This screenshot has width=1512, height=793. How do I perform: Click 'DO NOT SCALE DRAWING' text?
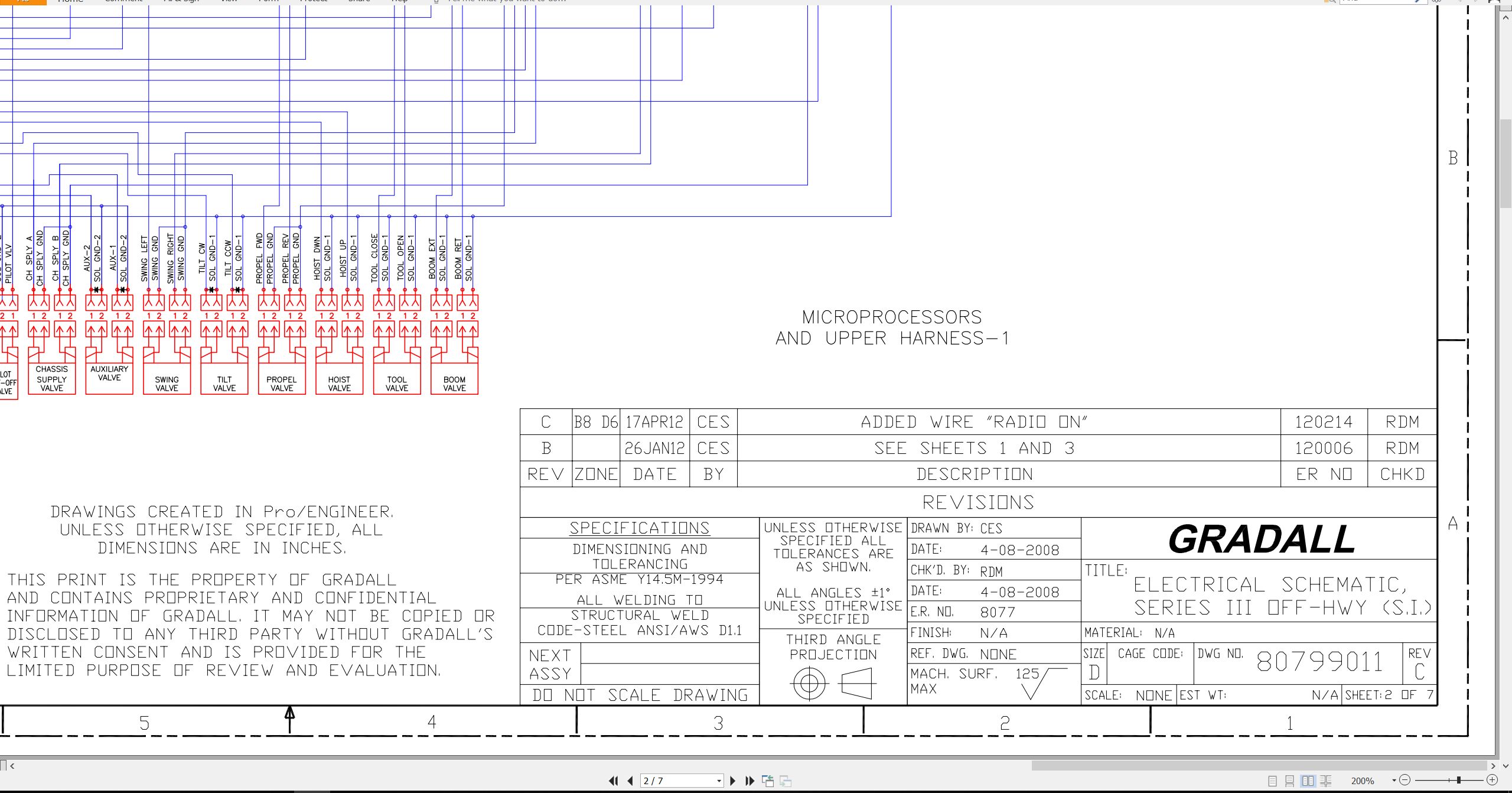[x=640, y=695]
